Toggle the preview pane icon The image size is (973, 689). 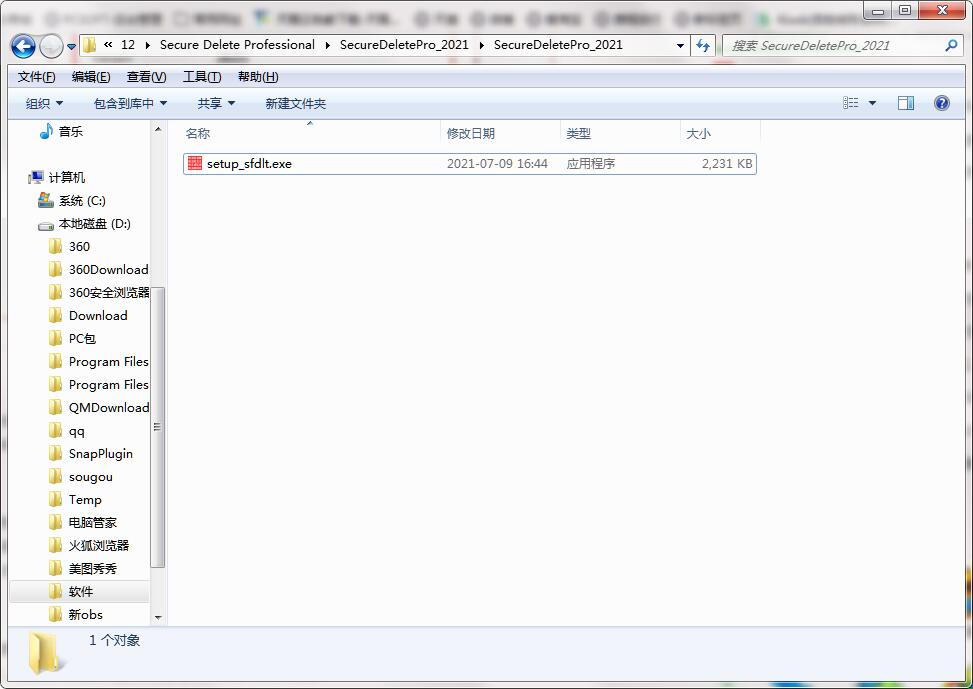[x=908, y=102]
